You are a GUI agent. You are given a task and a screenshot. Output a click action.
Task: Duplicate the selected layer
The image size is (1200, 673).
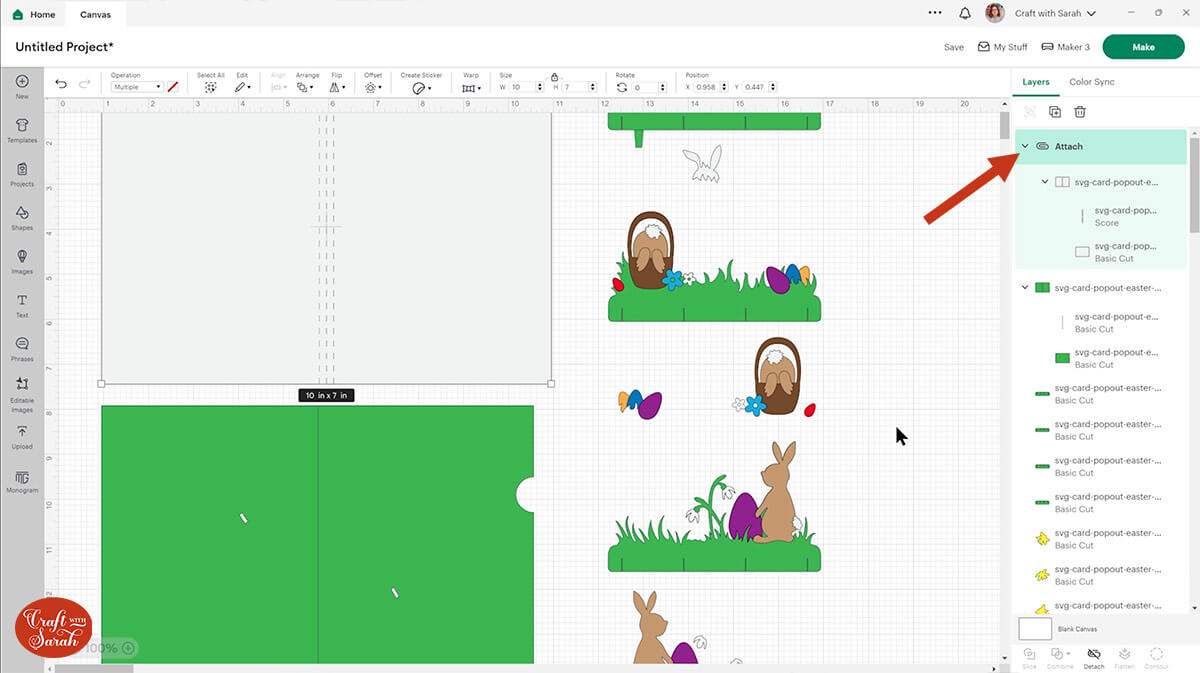pyautogui.click(x=1055, y=112)
